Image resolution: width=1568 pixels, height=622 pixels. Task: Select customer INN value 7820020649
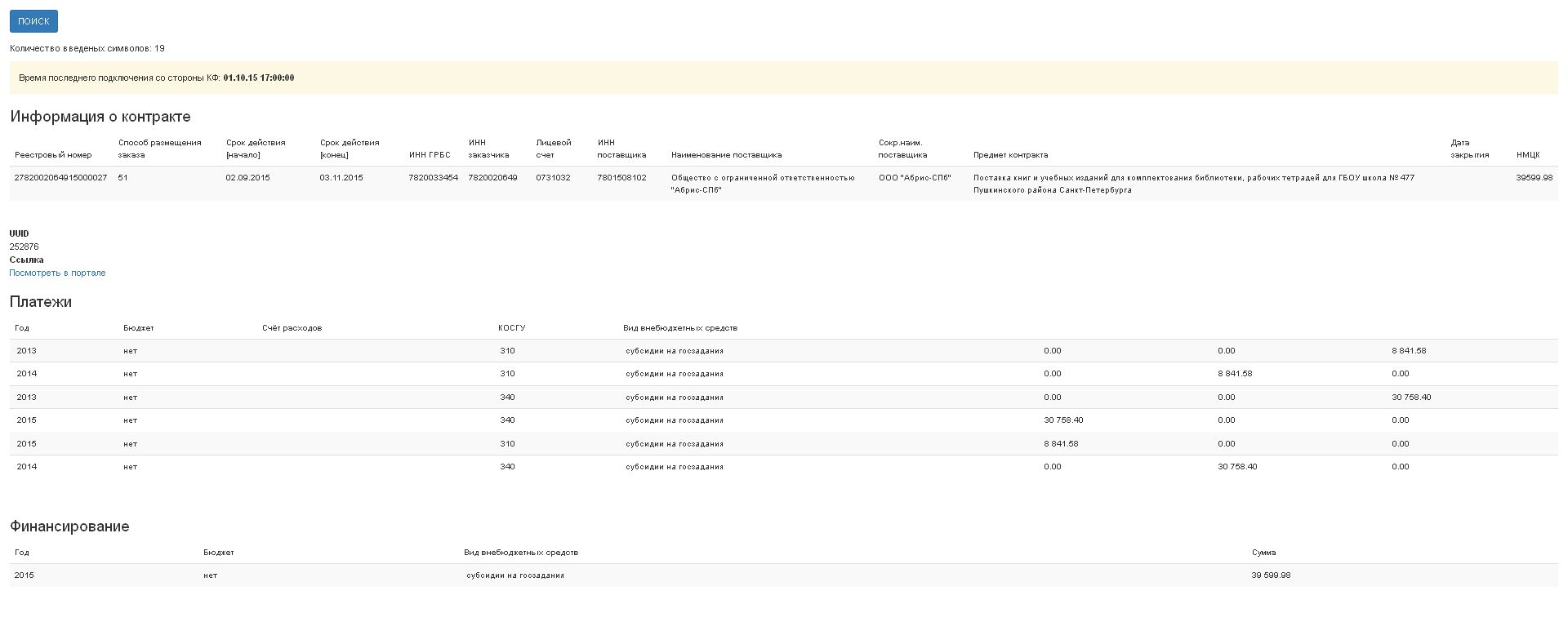(x=492, y=177)
